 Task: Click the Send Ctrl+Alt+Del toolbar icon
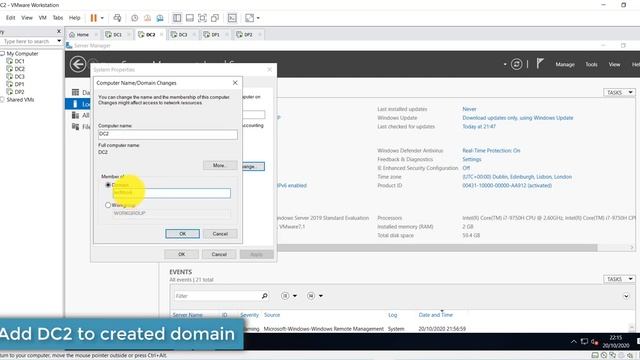[x=117, y=18]
